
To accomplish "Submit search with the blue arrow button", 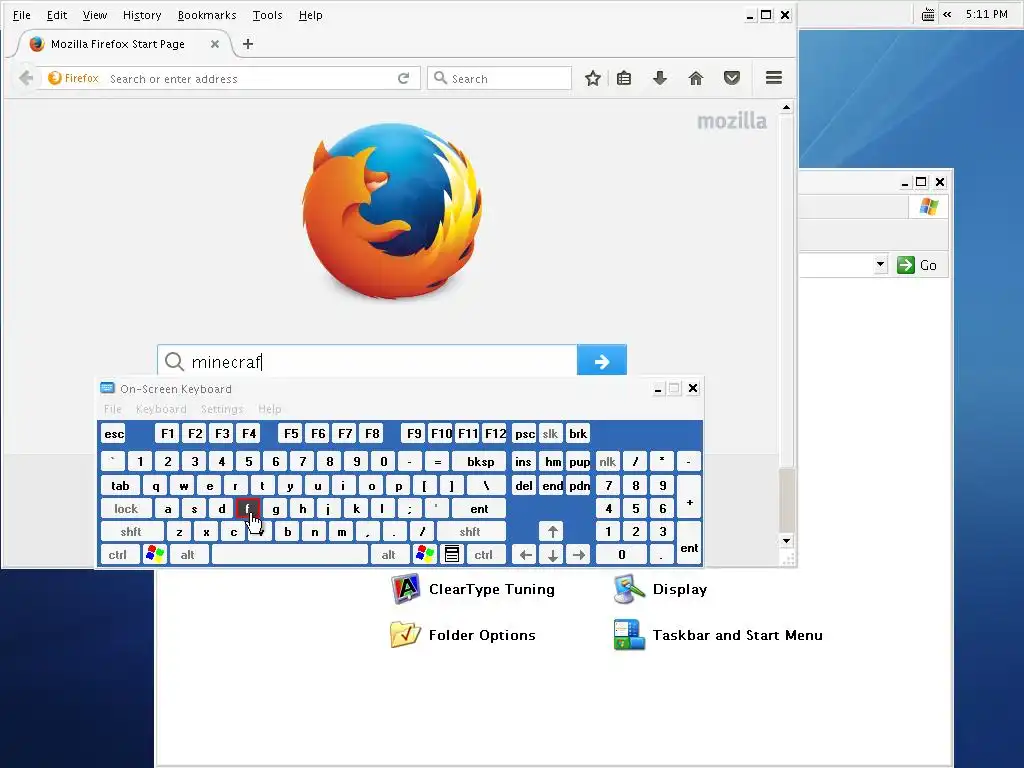I will click(601, 360).
